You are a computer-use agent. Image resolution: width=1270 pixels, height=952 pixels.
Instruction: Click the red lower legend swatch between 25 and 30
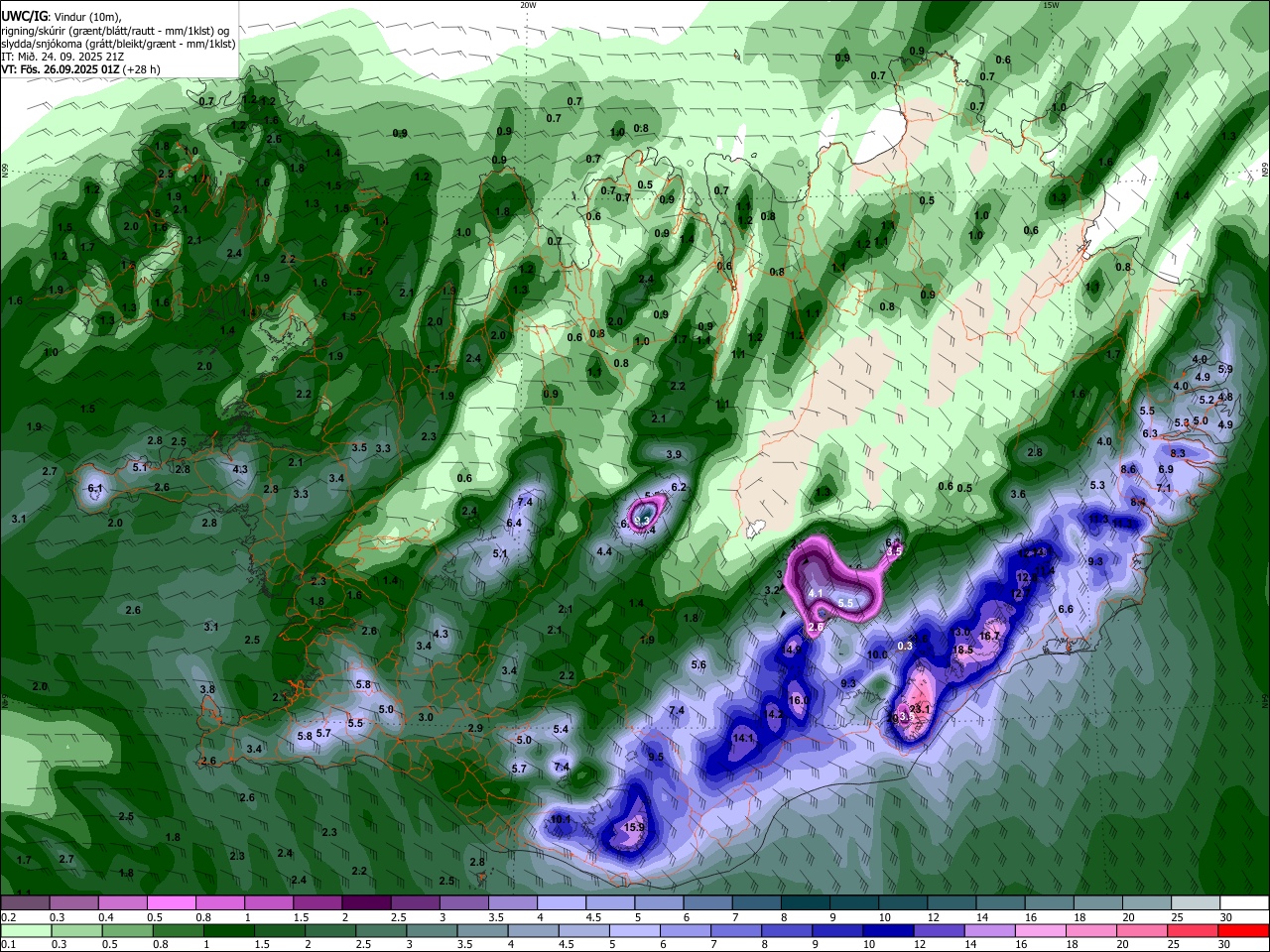click(1192, 931)
